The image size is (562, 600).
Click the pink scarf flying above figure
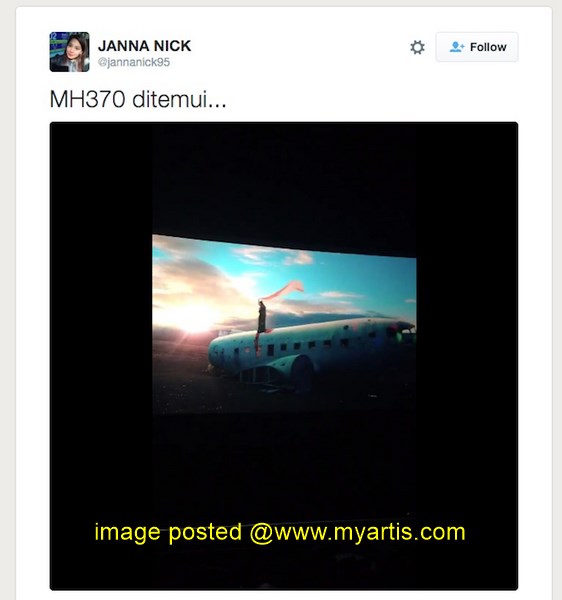(x=283, y=291)
